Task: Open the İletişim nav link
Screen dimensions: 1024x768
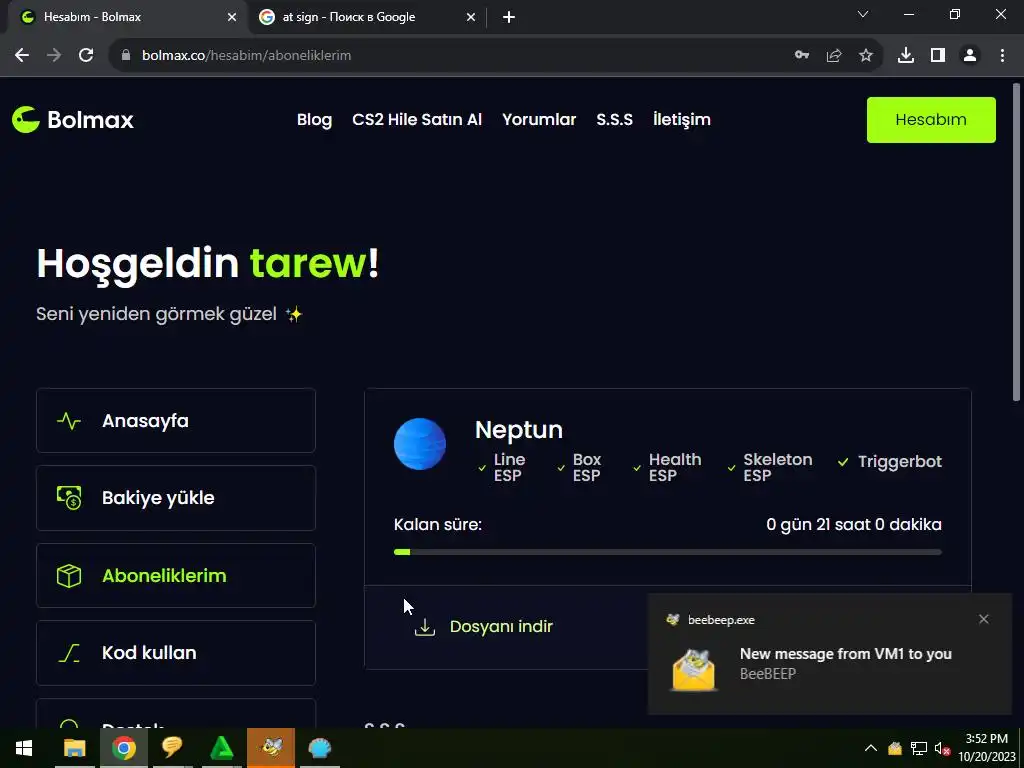Action: [681, 120]
